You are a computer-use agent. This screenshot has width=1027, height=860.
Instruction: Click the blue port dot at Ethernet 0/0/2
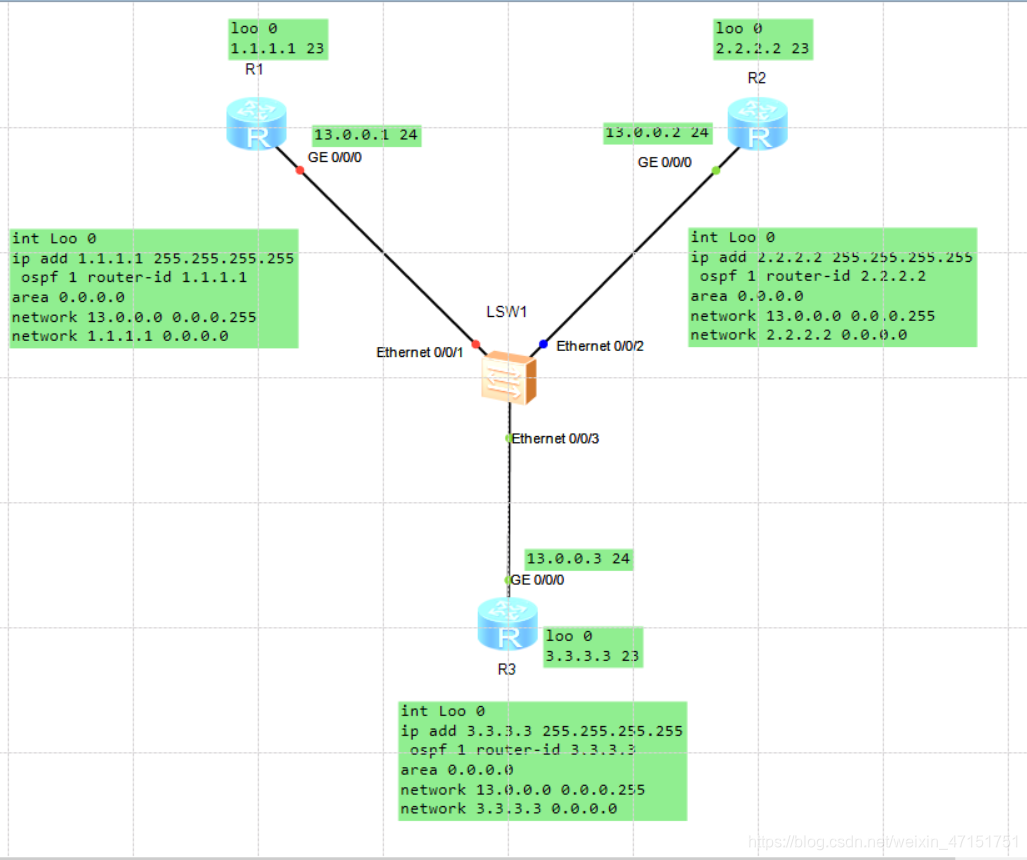pyautogui.click(x=543, y=344)
